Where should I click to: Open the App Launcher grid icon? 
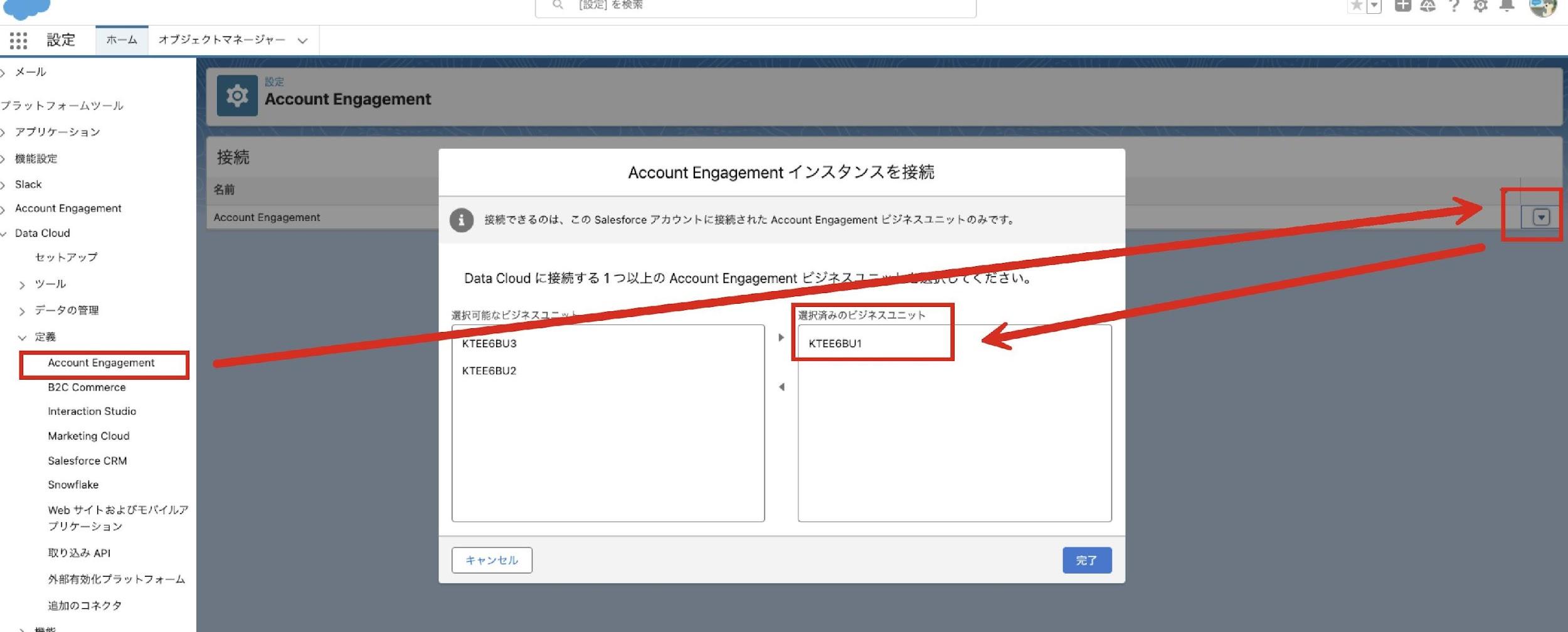pos(18,41)
